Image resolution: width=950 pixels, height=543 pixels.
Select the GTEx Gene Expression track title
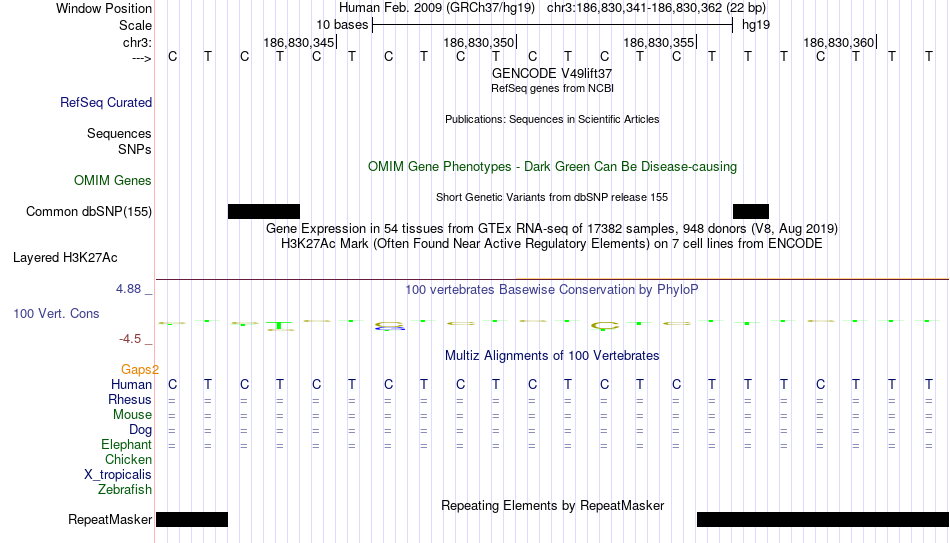point(552,228)
